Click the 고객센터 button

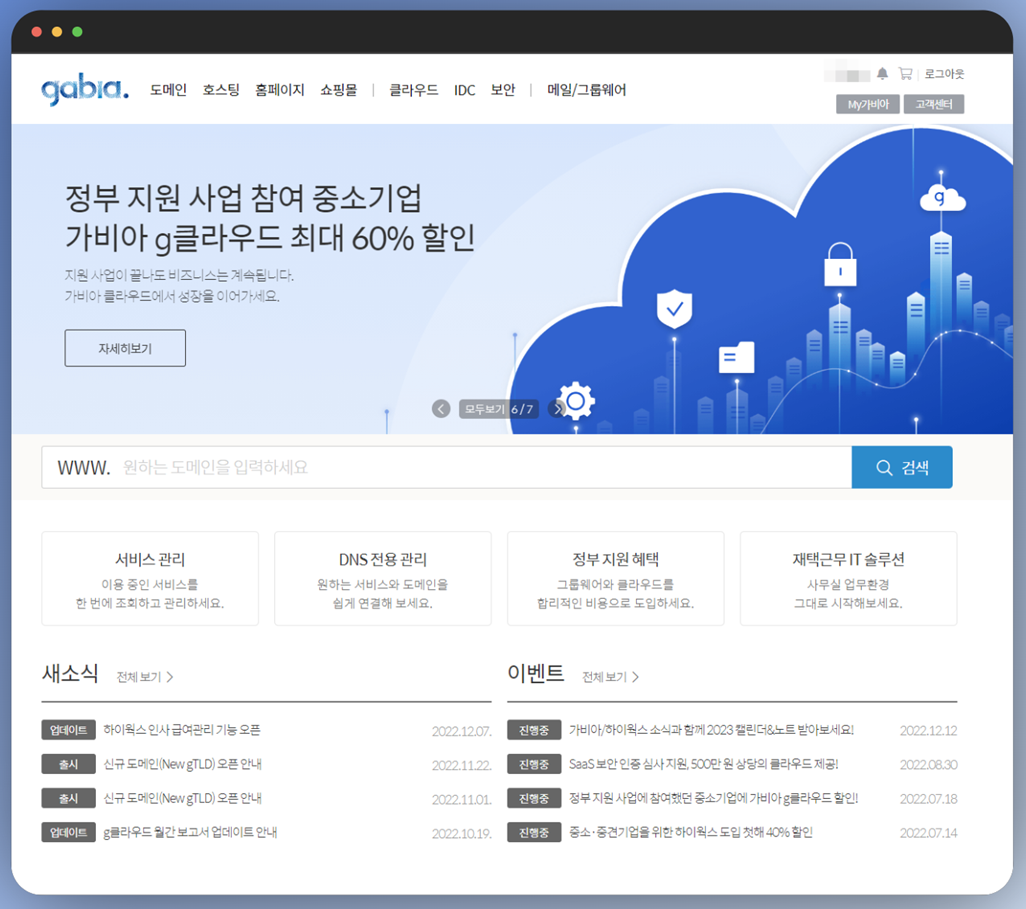pyautogui.click(x=934, y=104)
